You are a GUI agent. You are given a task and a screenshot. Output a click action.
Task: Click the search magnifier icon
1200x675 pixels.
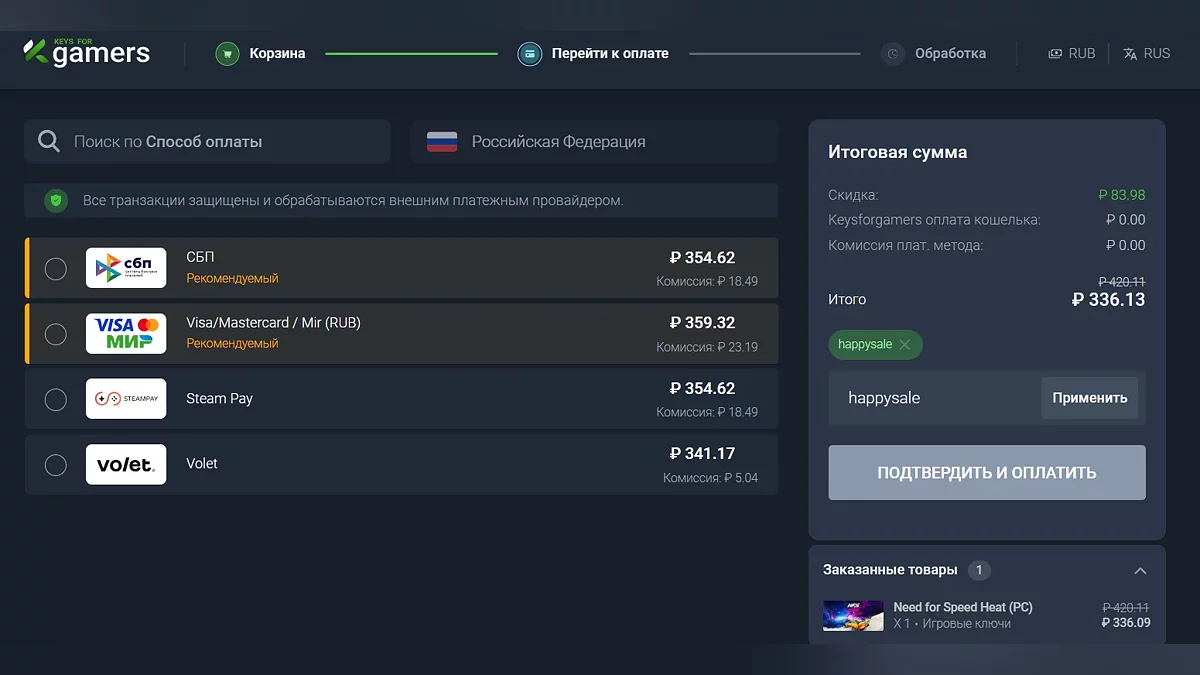click(49, 141)
